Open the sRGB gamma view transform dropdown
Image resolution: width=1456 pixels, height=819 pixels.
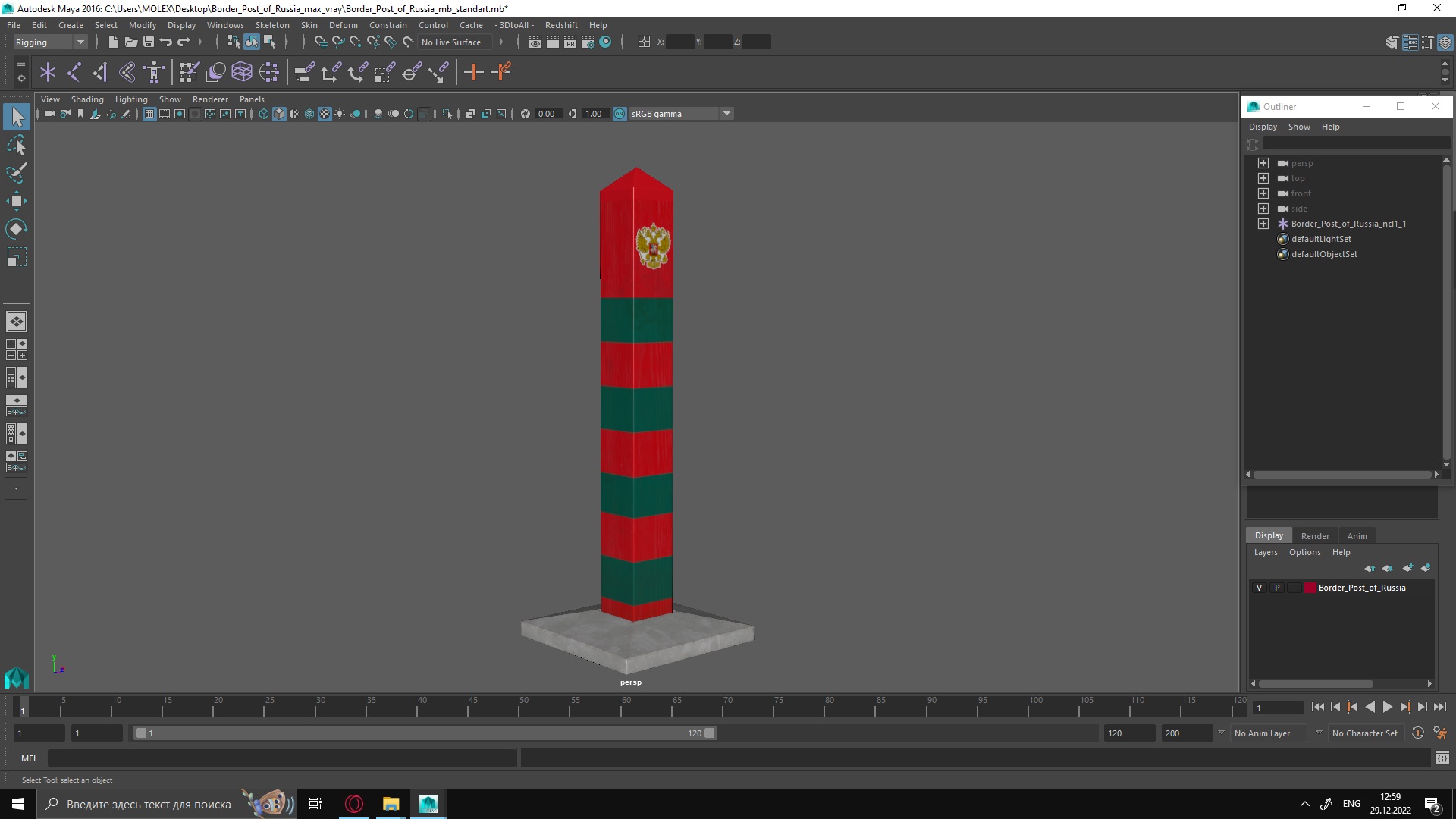[x=680, y=114]
